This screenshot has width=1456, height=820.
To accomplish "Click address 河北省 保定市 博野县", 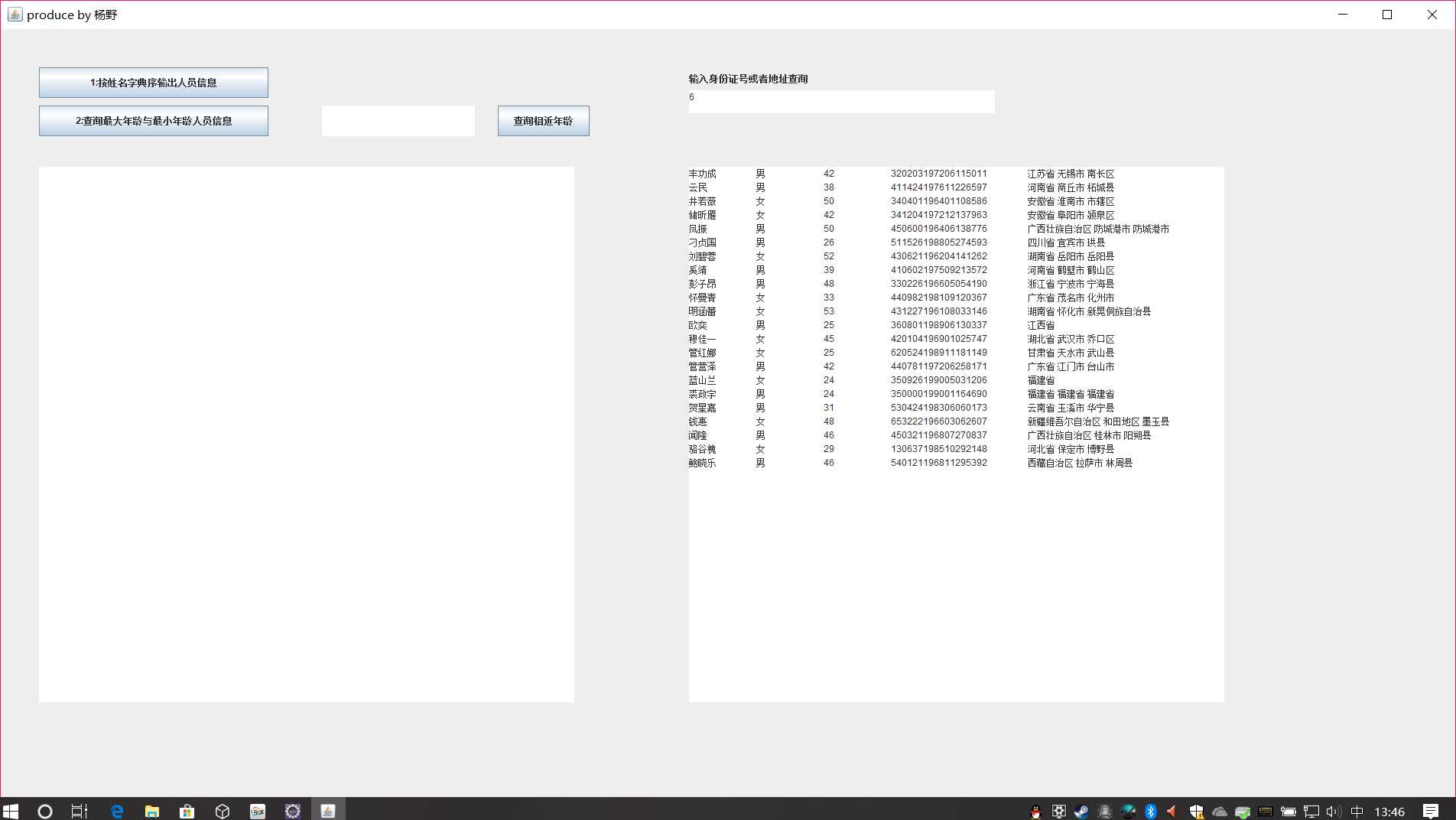I will pos(1071,449).
